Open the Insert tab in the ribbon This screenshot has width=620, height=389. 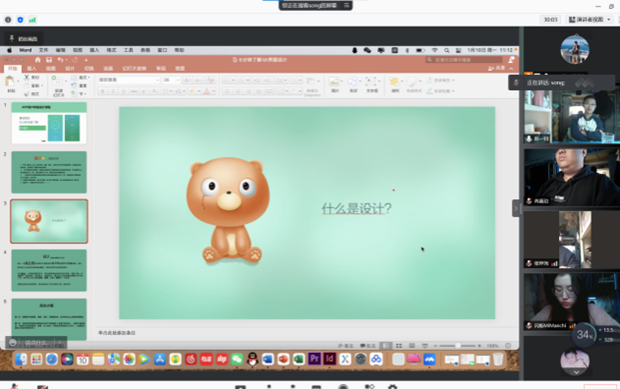pyautogui.click(x=32, y=68)
